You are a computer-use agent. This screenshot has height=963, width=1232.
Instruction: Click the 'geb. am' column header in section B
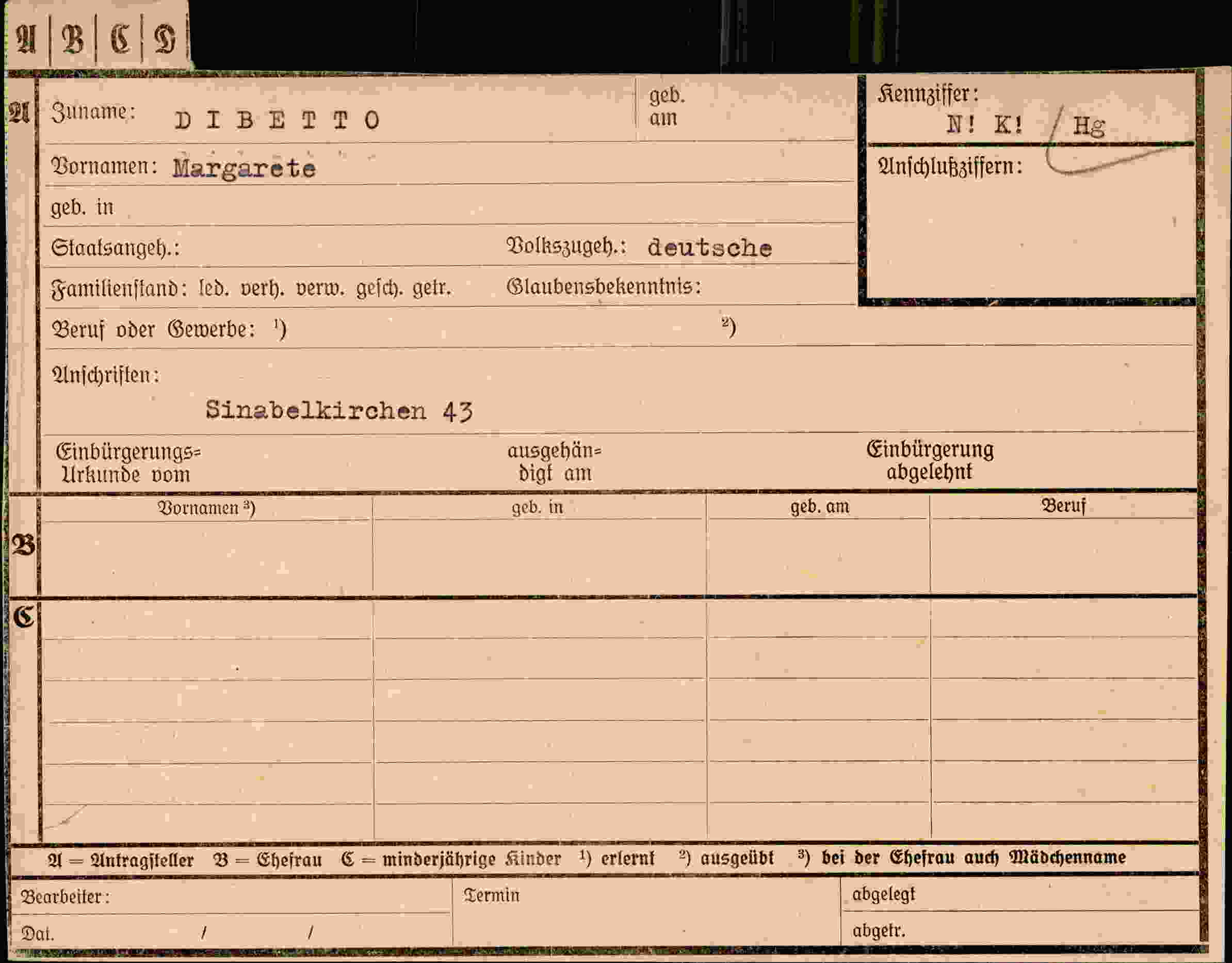click(x=820, y=507)
